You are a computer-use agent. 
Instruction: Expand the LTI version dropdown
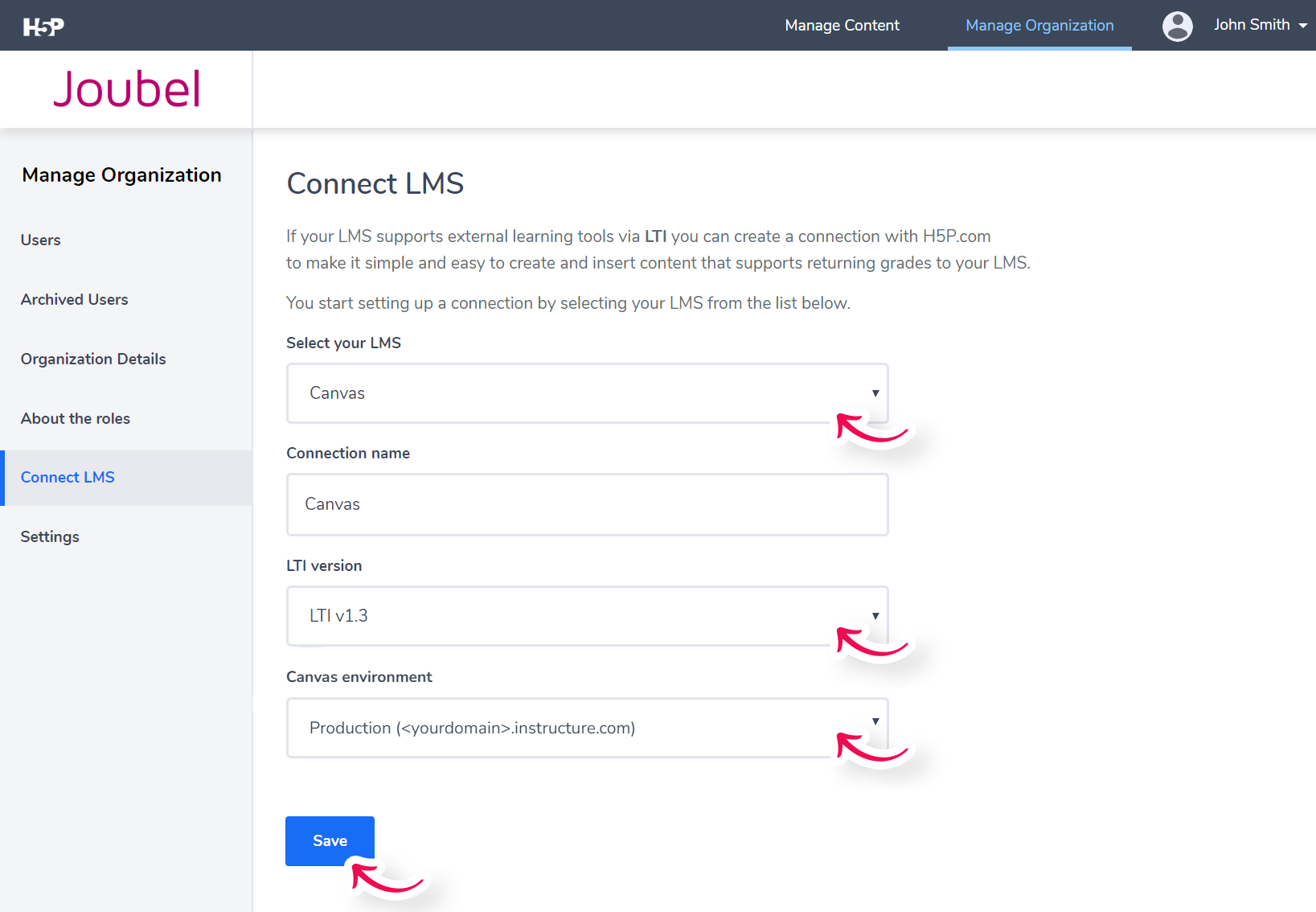coord(588,616)
